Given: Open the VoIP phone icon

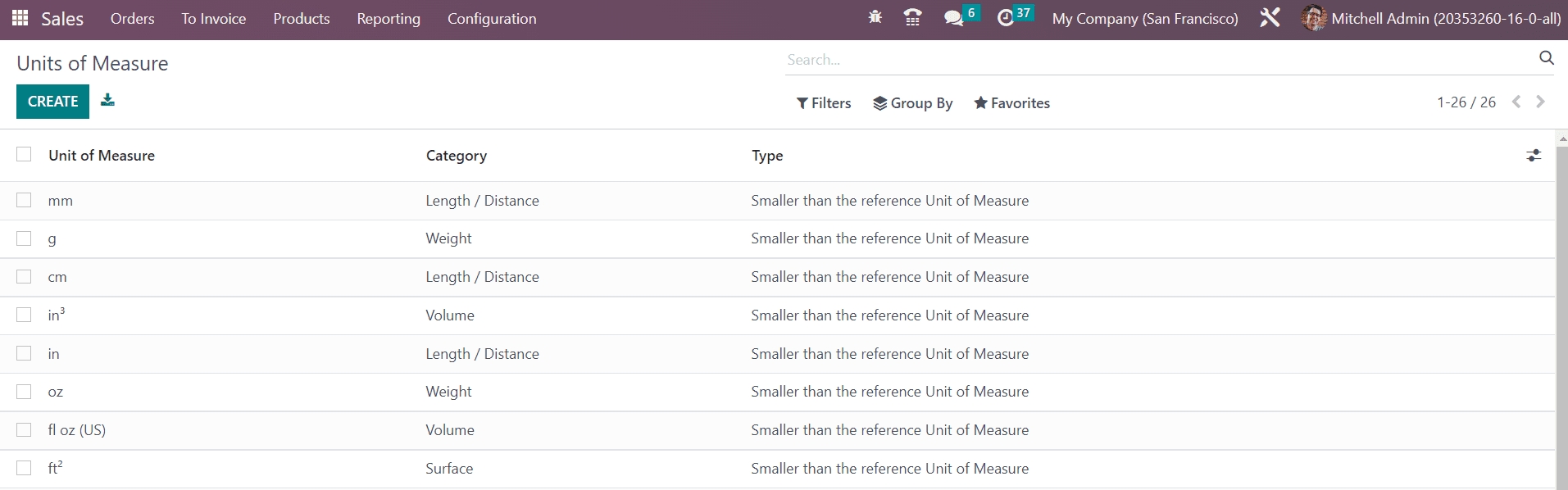Looking at the screenshot, I should [x=912, y=18].
